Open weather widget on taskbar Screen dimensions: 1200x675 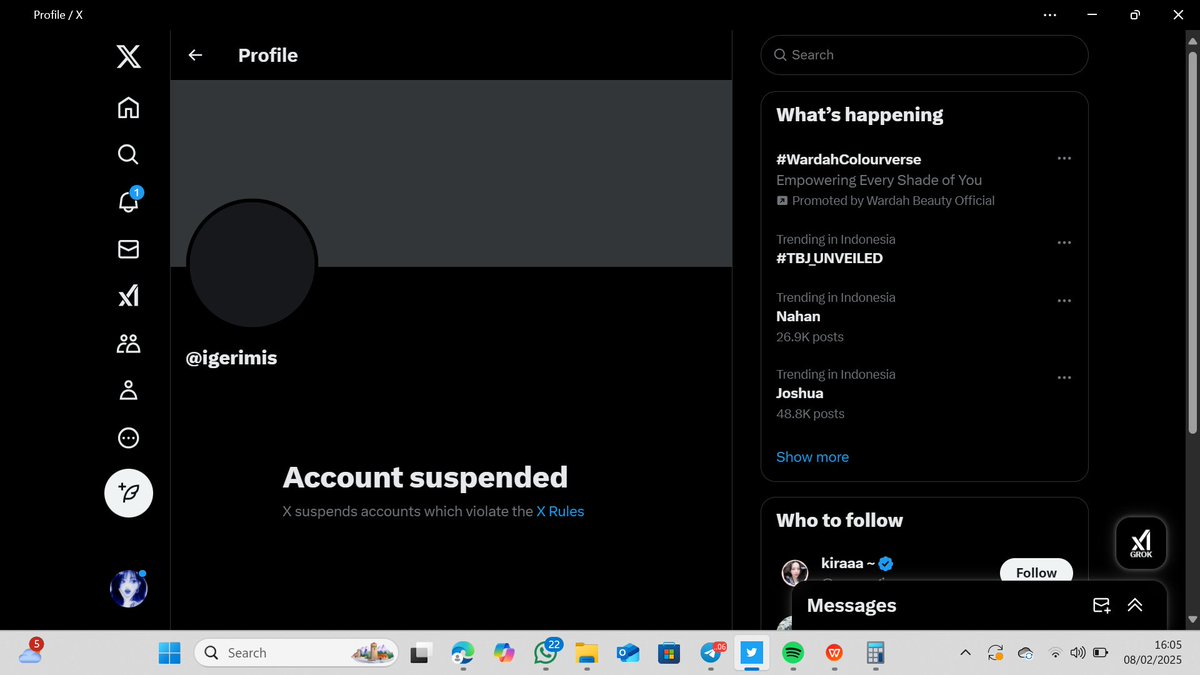(30, 652)
